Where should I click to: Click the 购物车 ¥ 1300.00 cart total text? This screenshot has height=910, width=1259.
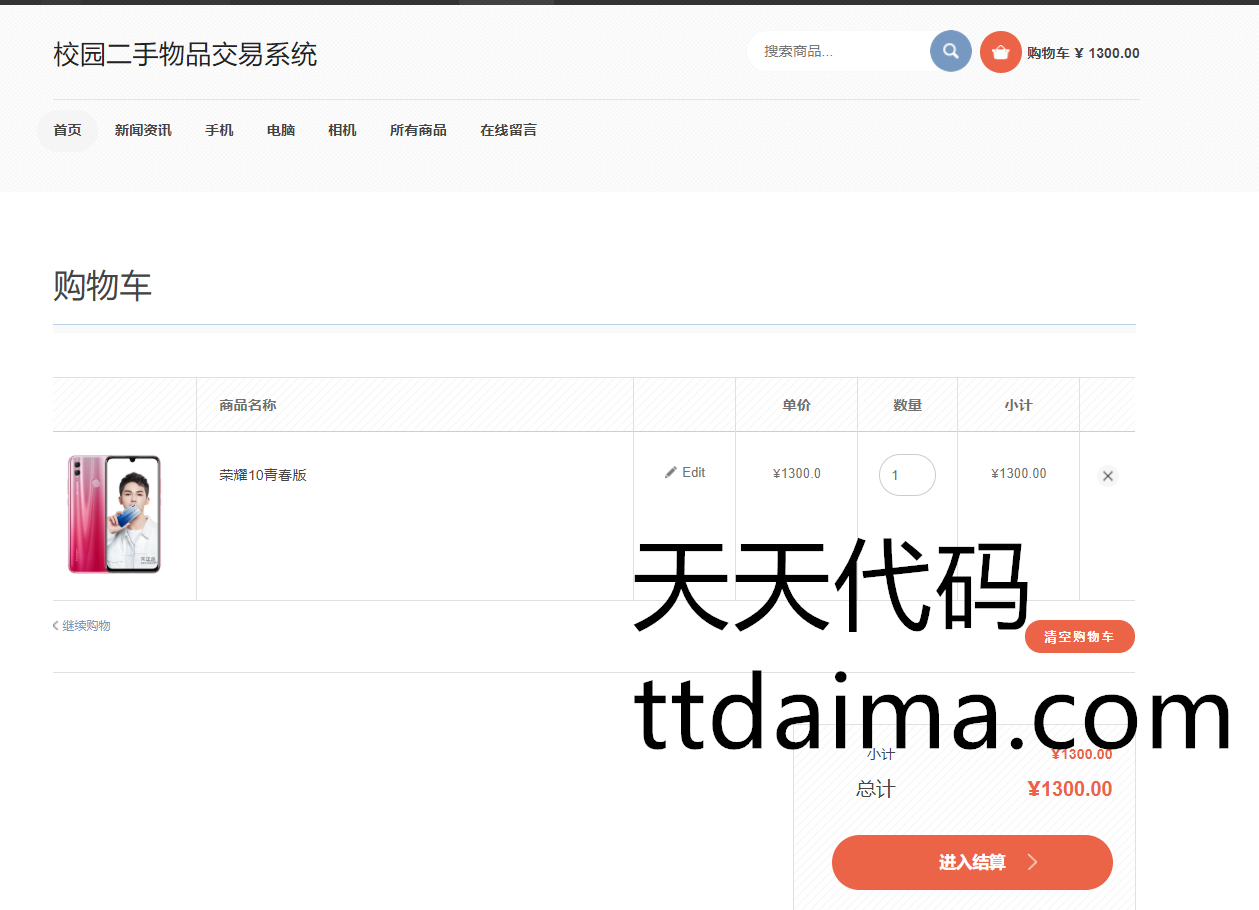(x=1083, y=53)
